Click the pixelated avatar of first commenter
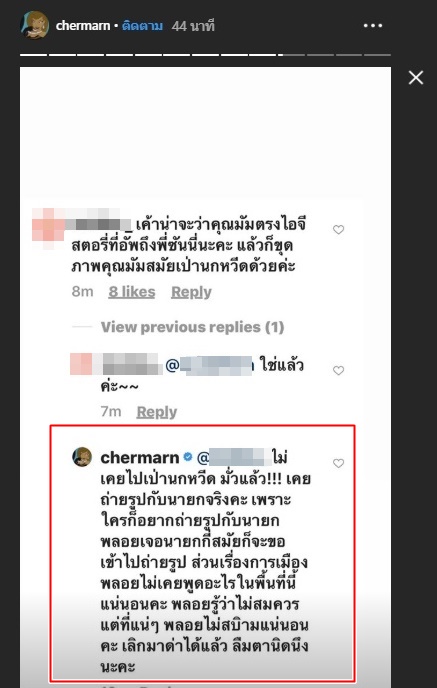Viewport: 437px width, 688px height. 48,228
